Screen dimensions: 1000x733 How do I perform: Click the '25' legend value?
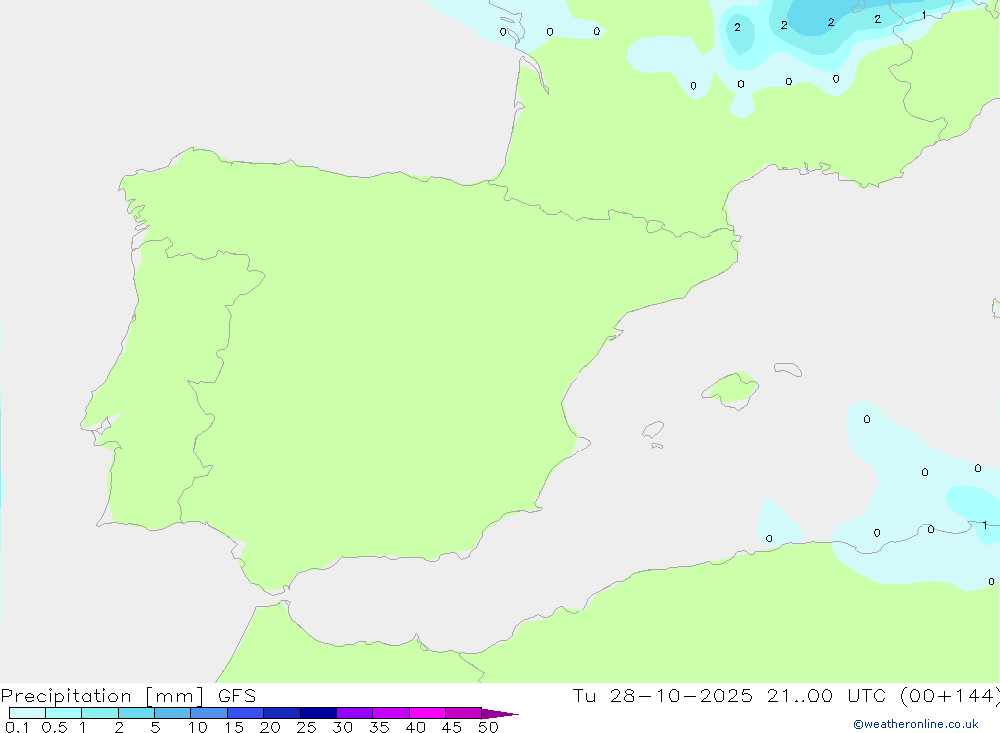(306, 727)
